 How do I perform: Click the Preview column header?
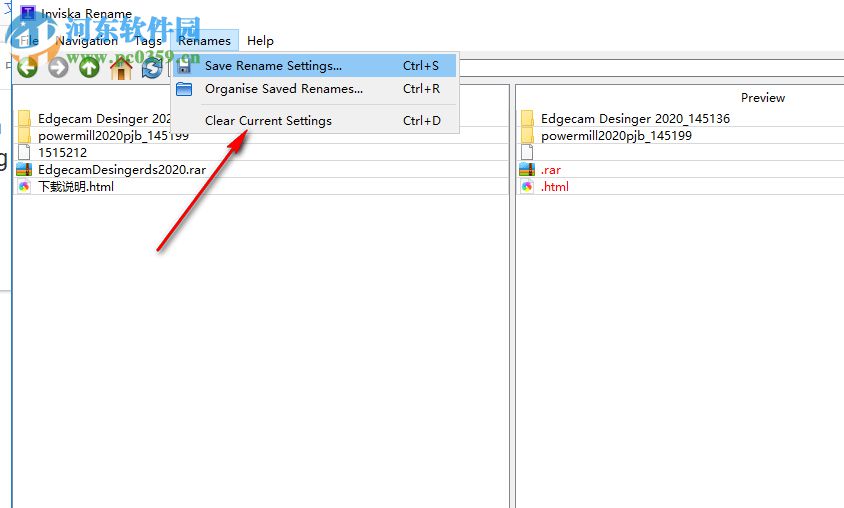(x=763, y=97)
